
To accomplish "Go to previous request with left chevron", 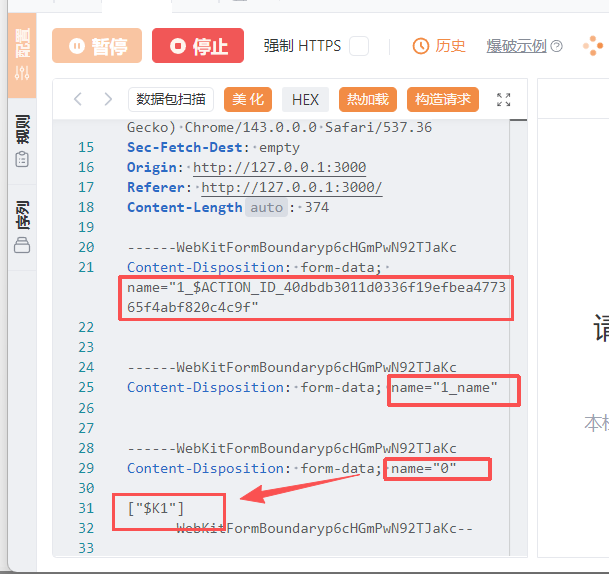I will pyautogui.click(x=78, y=99).
